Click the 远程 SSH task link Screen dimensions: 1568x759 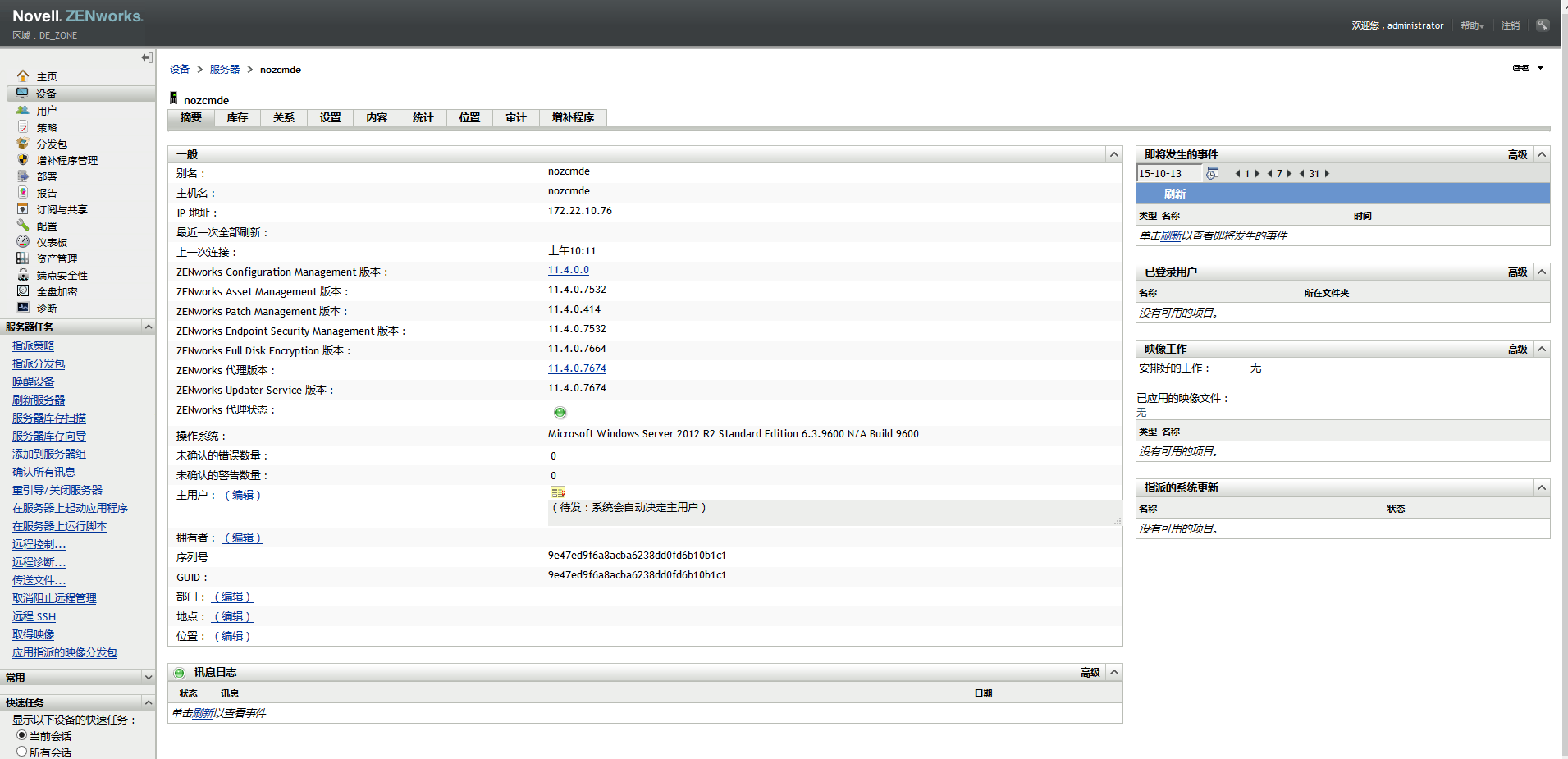click(x=34, y=617)
